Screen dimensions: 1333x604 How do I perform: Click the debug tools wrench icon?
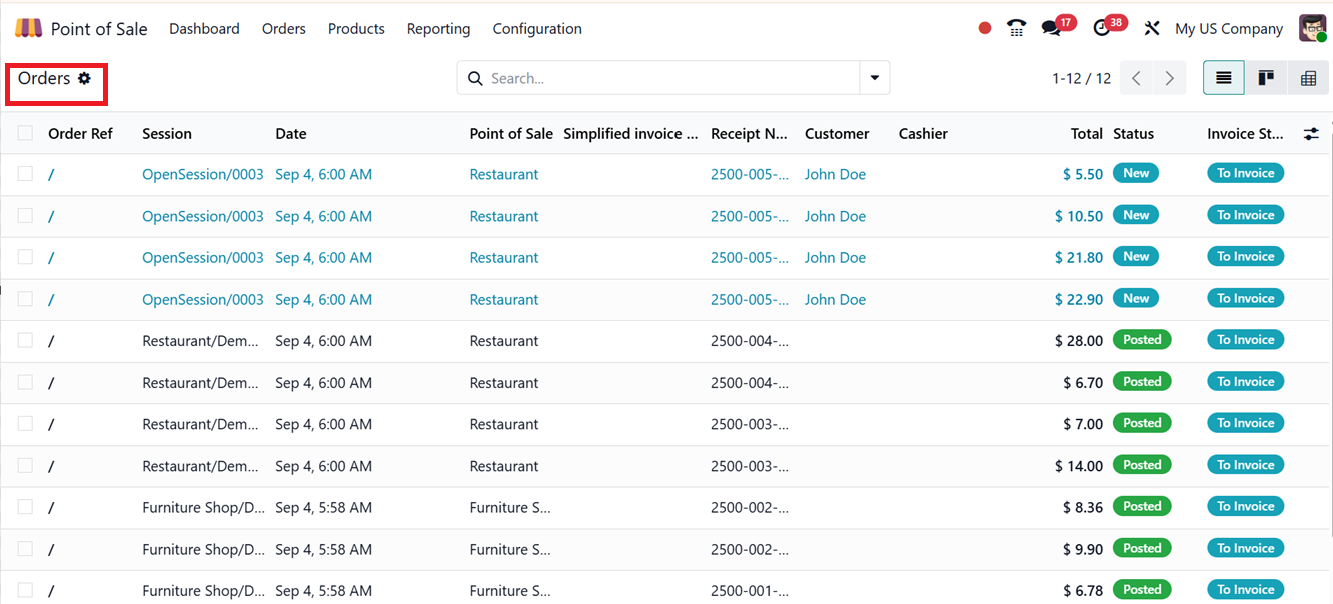click(1152, 29)
